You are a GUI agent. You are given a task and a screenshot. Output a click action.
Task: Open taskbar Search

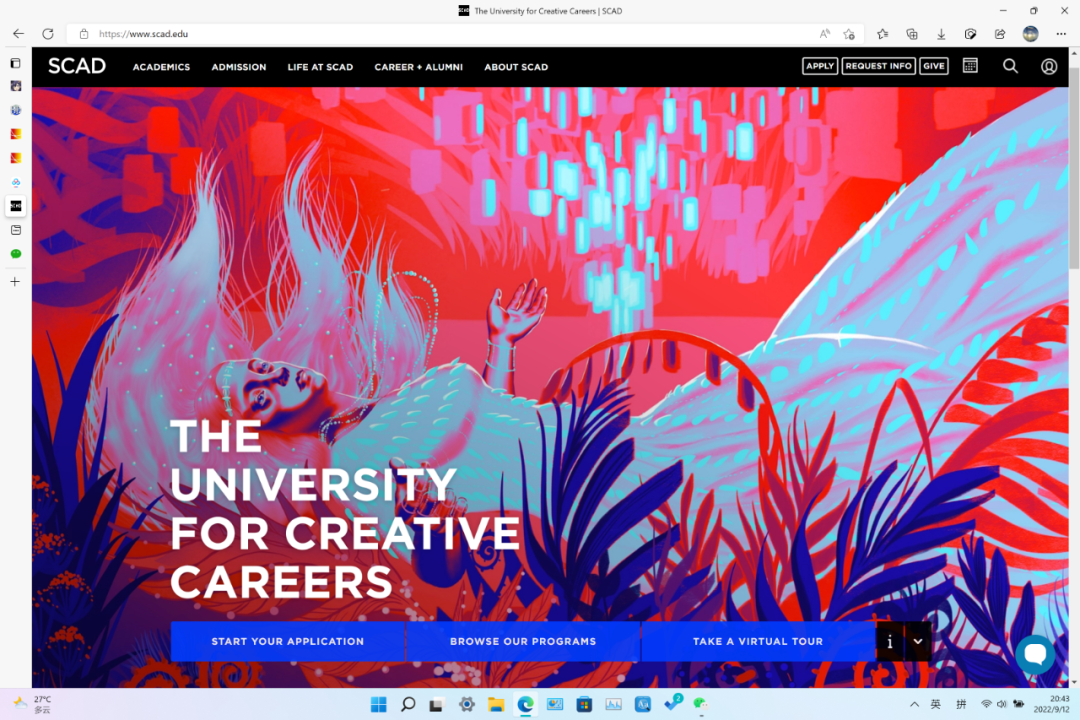click(x=408, y=704)
